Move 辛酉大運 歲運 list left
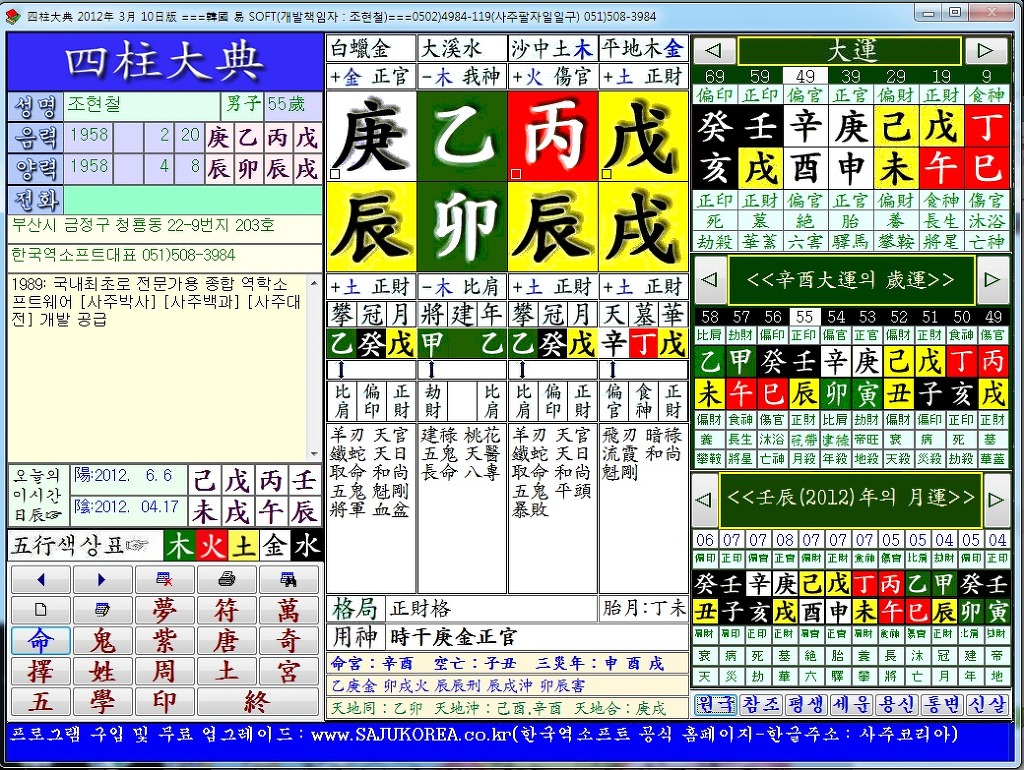 tap(709, 280)
